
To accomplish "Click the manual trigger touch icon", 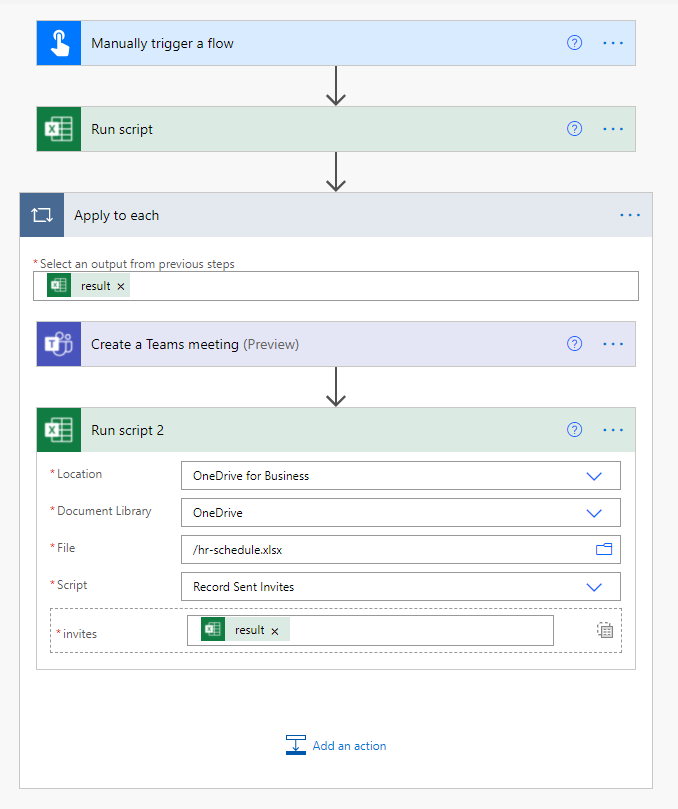I will [x=58, y=42].
